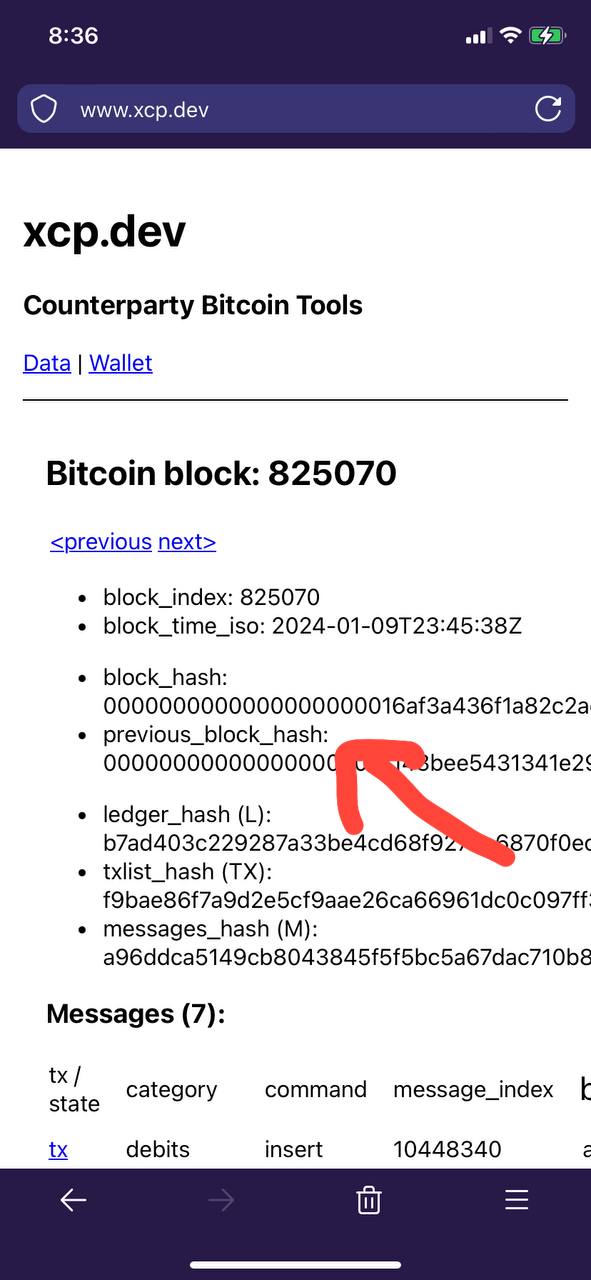Viewport: 591px width, 1280px height.
Task: Open the tx link in Messages table
Action: click(x=58, y=1150)
